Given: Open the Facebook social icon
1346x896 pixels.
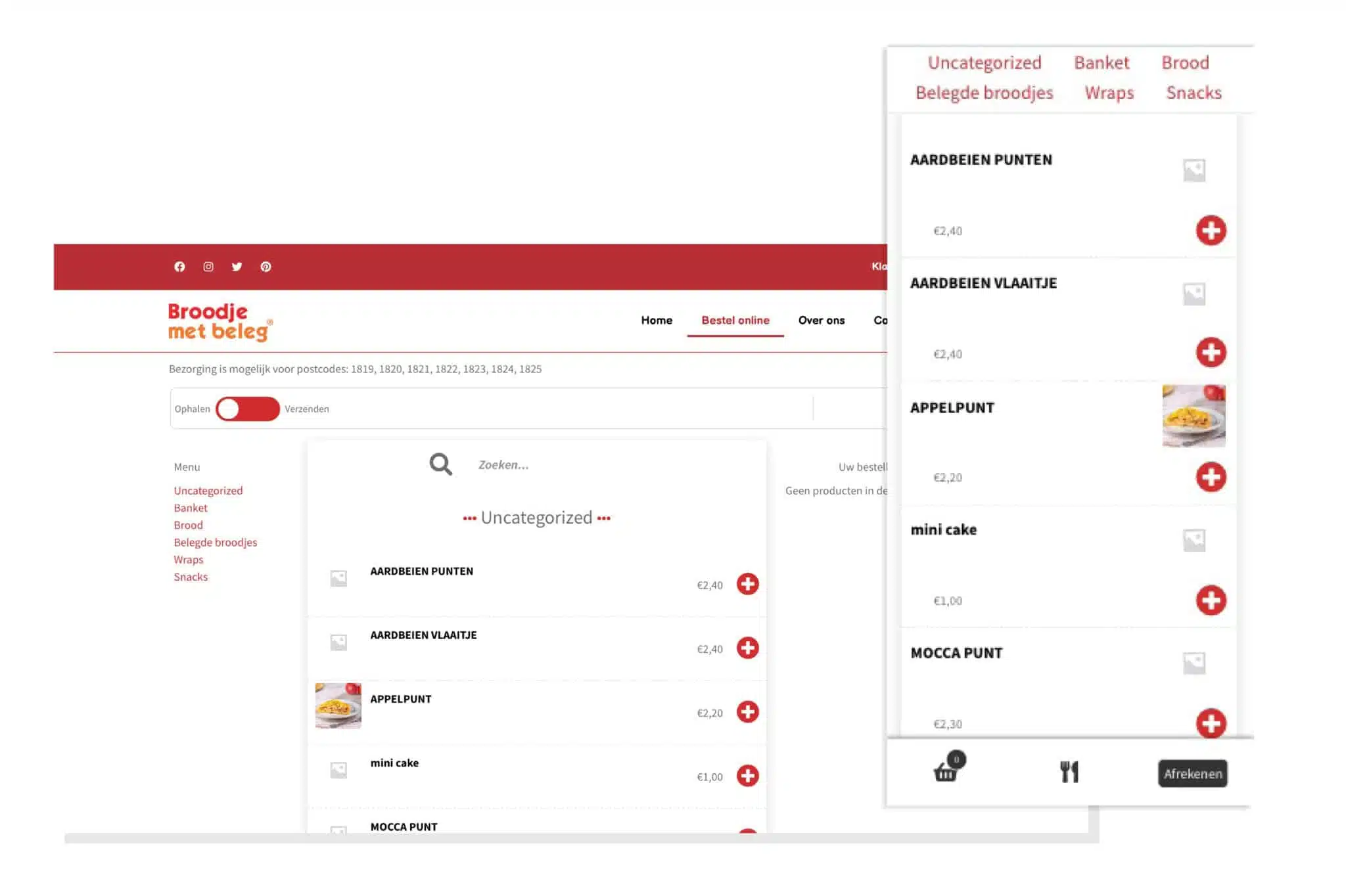Looking at the screenshot, I should pos(179,267).
